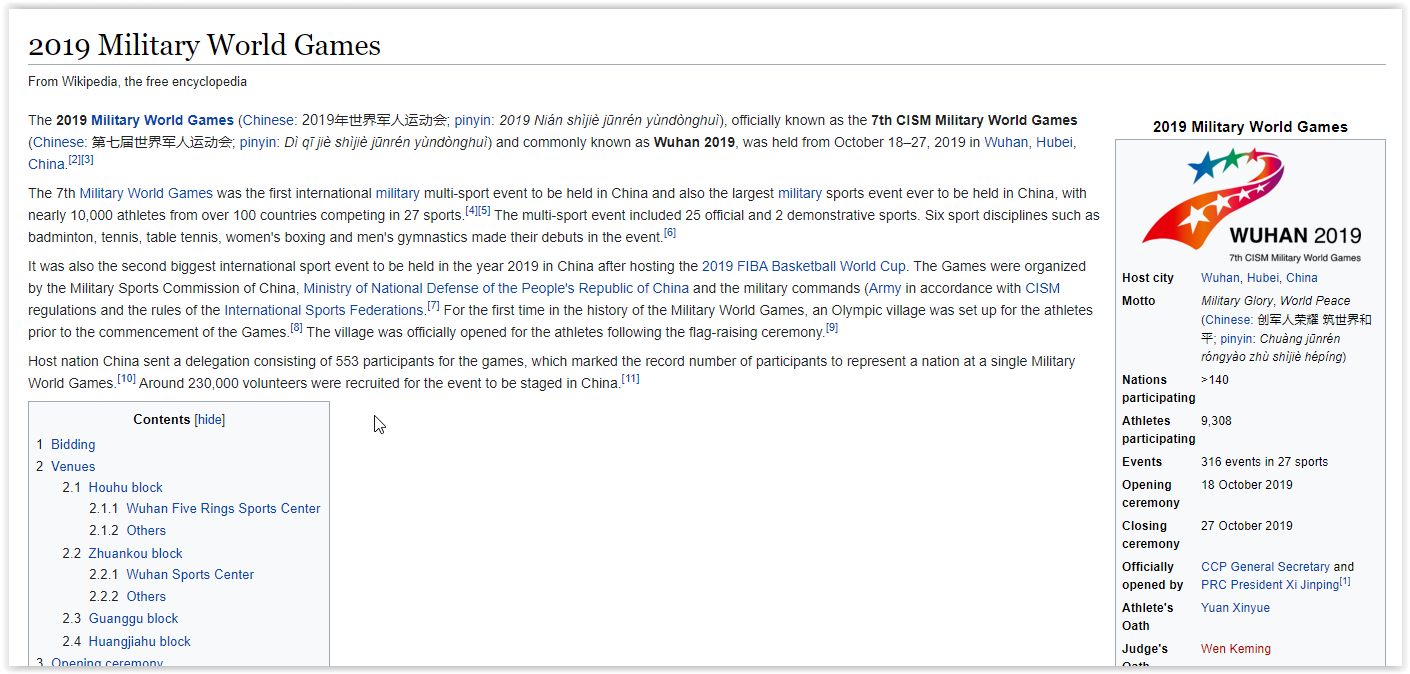Open citation [6] after 'debuts in the event'
Screen dimensions: 1410x674
(670, 233)
